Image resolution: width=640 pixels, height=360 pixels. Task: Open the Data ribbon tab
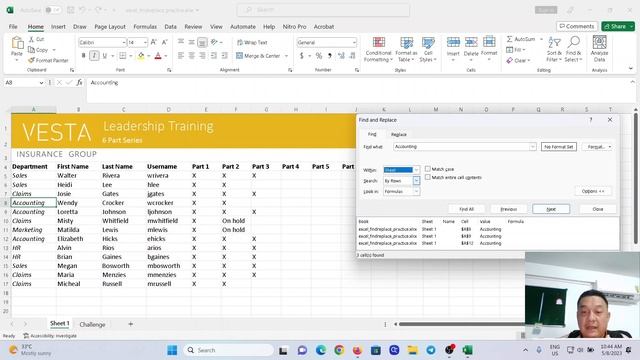click(x=171, y=27)
